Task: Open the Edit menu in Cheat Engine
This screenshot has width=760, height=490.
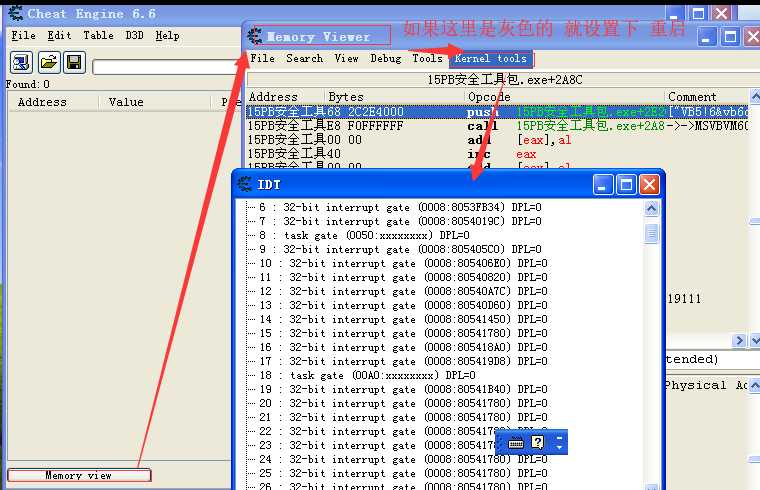Action: [59, 35]
